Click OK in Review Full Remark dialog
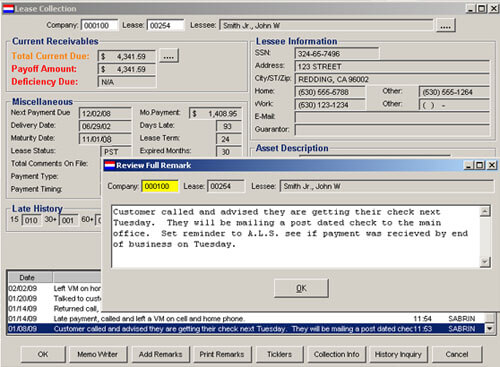 [x=301, y=288]
